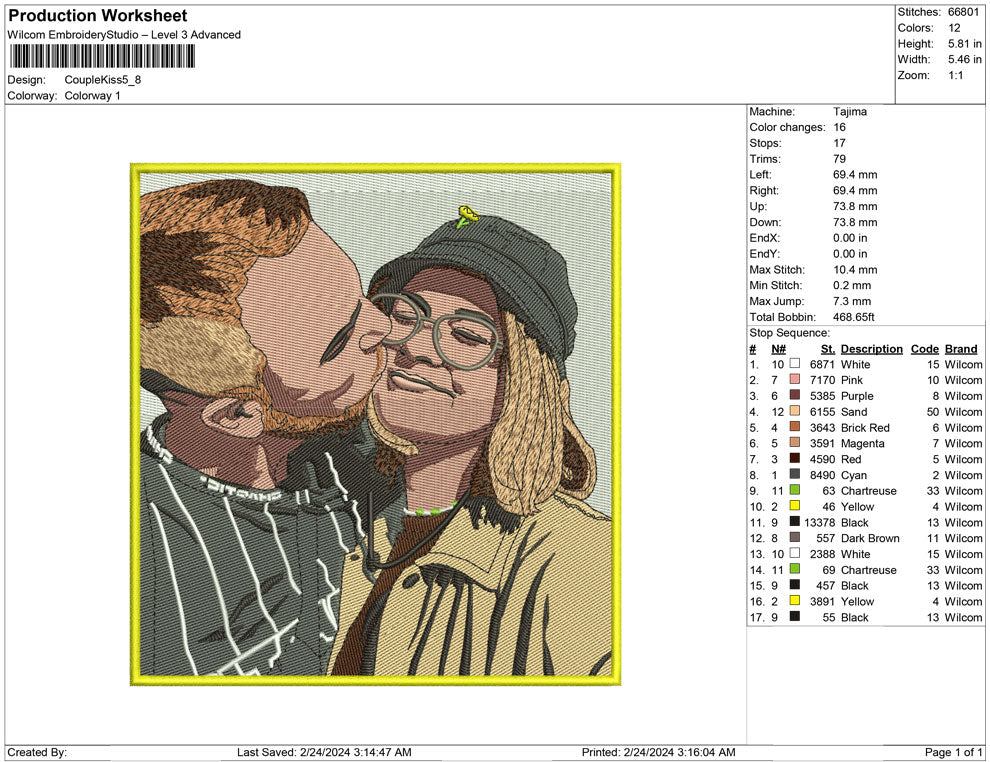The height and width of the screenshot is (762, 990).
Task: Click the Yellow swatch in stop 10
Action: tap(795, 507)
